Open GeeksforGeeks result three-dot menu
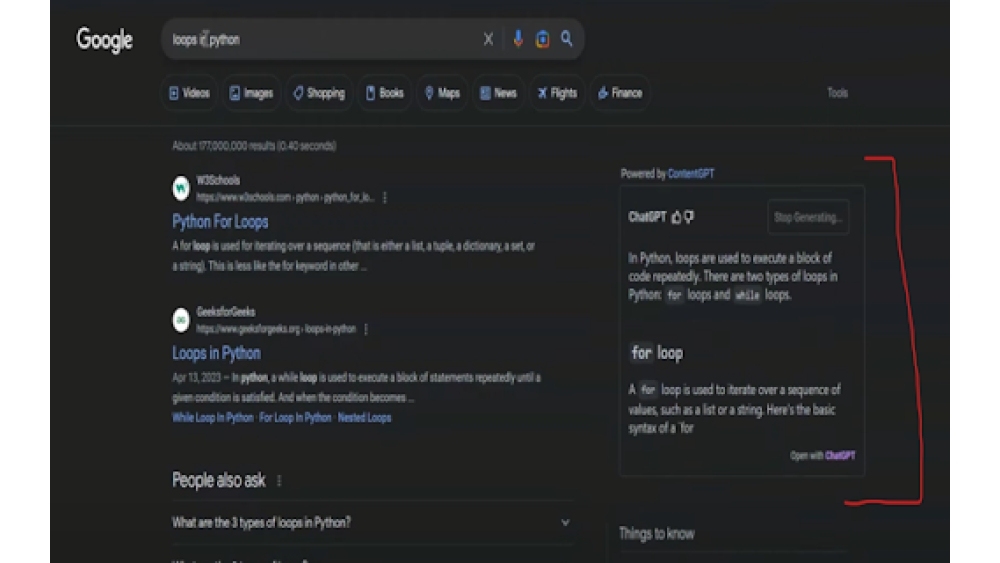The image size is (1000, 563). click(366, 329)
